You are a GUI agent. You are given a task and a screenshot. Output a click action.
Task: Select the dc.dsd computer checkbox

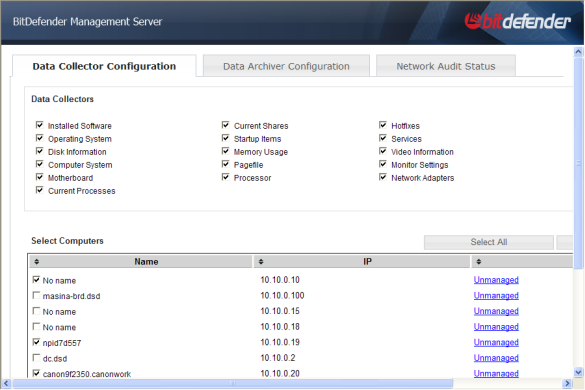36,358
